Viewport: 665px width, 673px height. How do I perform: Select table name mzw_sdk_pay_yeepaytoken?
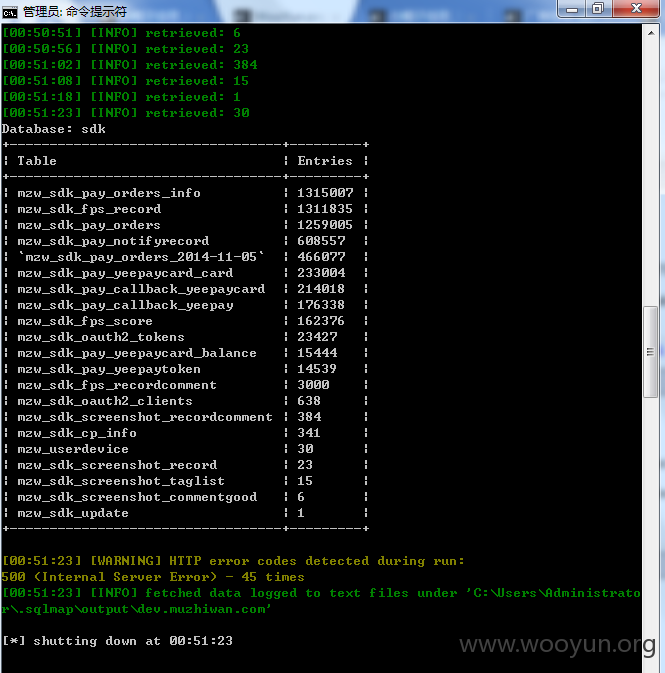pos(109,369)
